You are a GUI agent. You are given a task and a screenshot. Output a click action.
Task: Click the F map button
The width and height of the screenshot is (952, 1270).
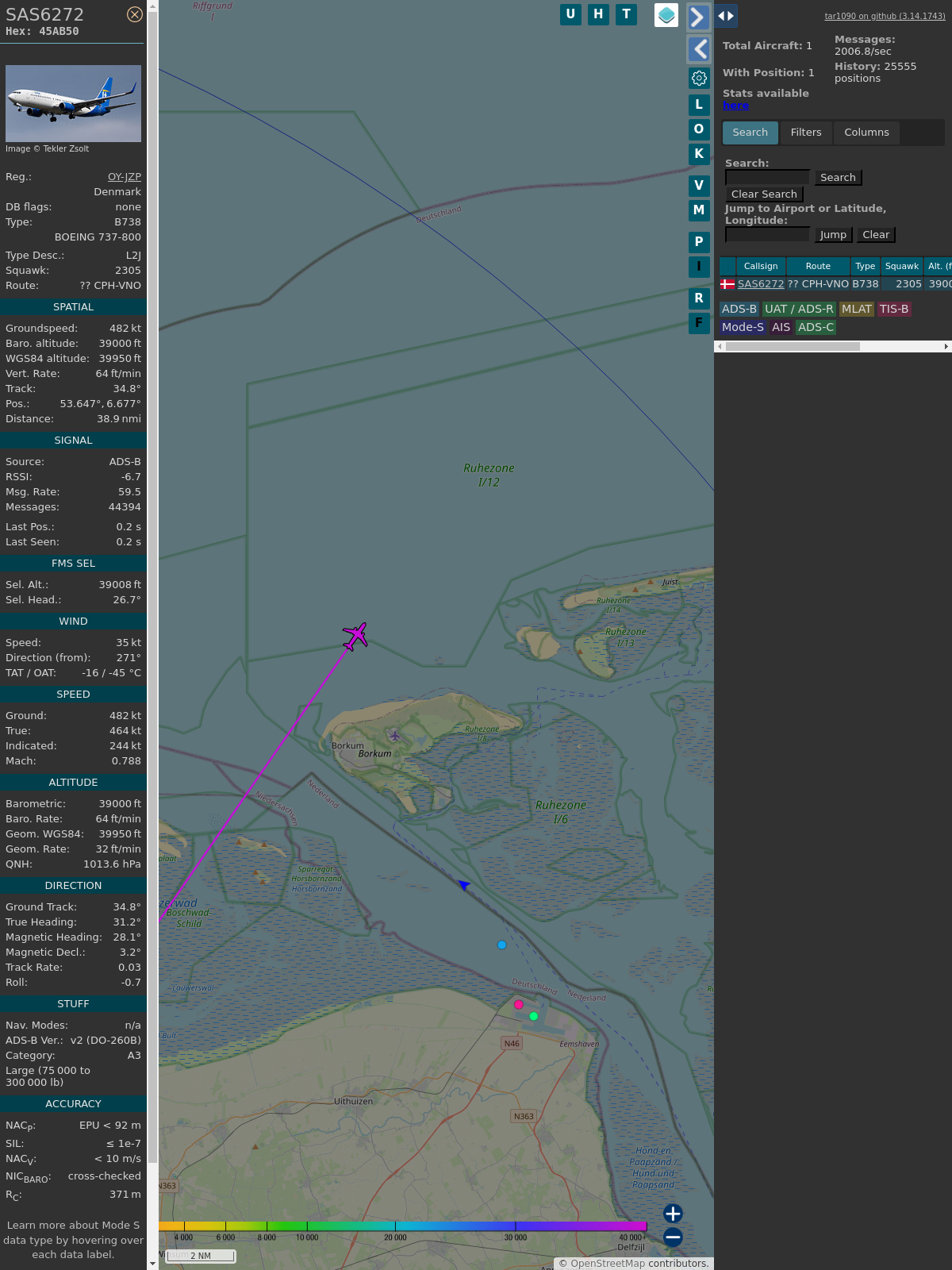click(699, 323)
